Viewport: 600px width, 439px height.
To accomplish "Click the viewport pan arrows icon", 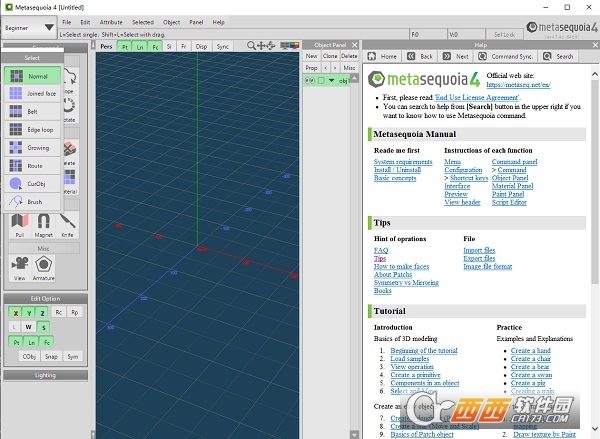I will click(x=261, y=46).
